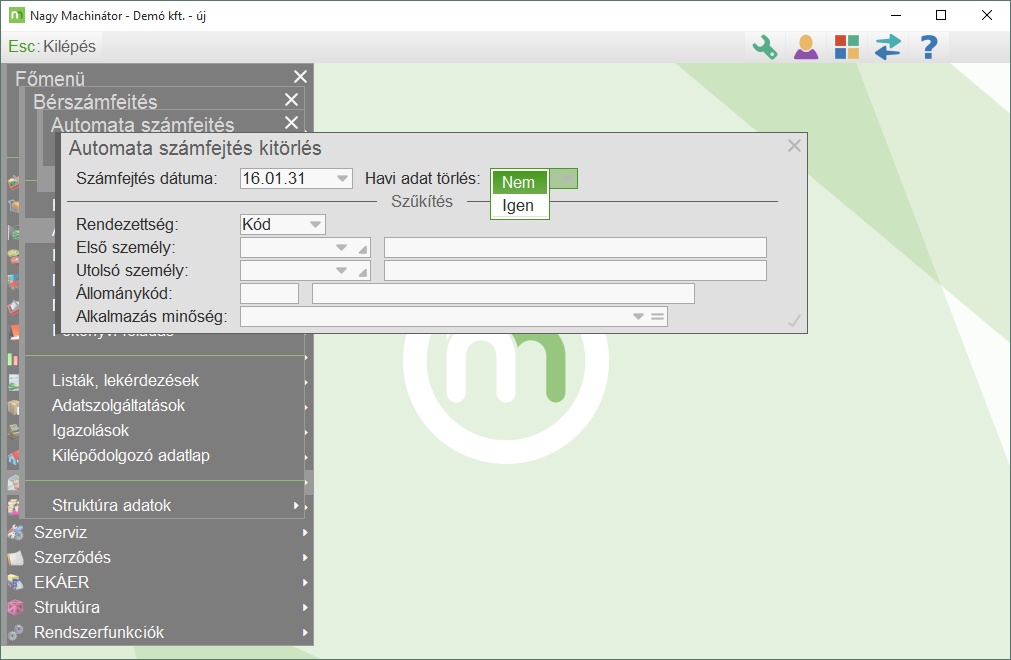Close the Főmenü panel
The image size is (1011, 660).
tap(300, 77)
